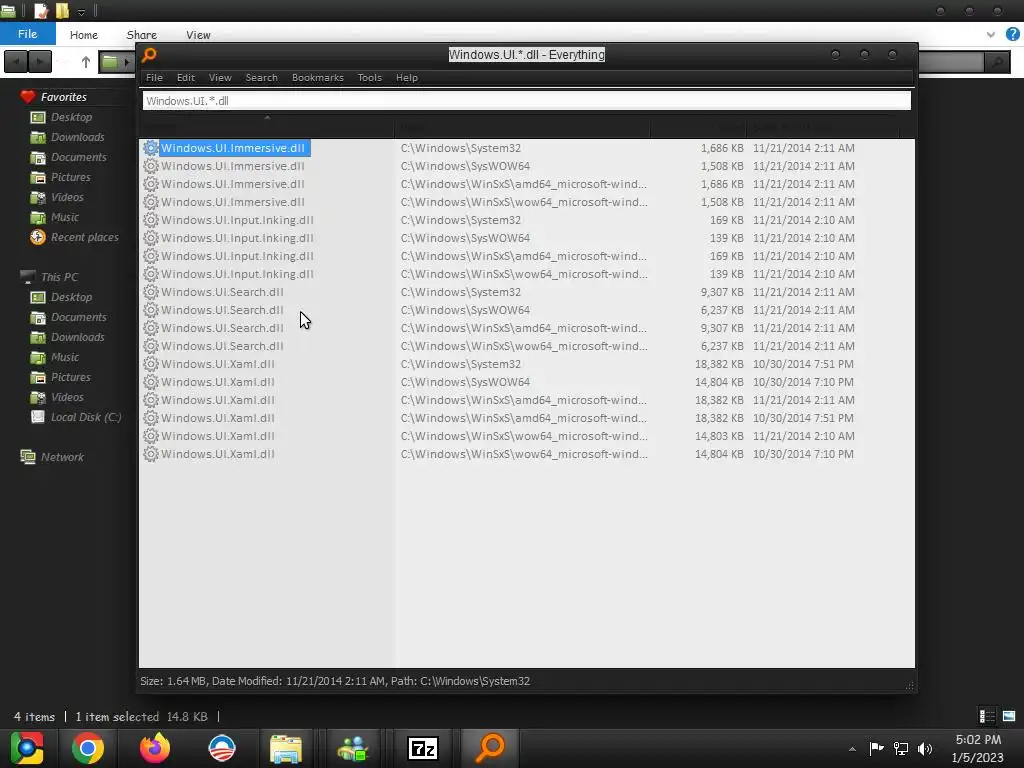Open the Share ribbon tab in Explorer
The width and height of the screenshot is (1024, 768).
pos(142,35)
